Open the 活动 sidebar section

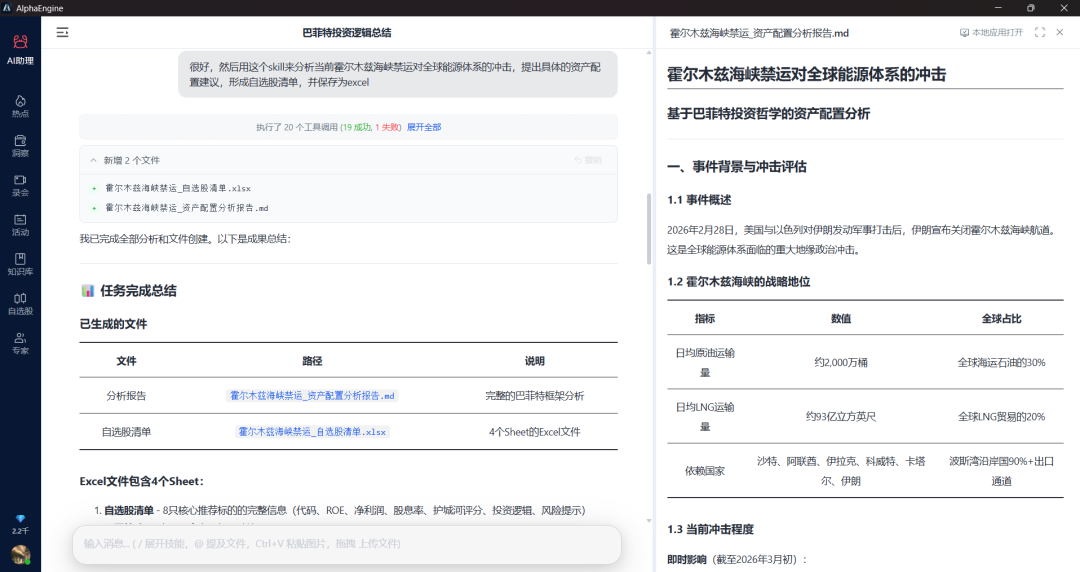tap(20, 225)
